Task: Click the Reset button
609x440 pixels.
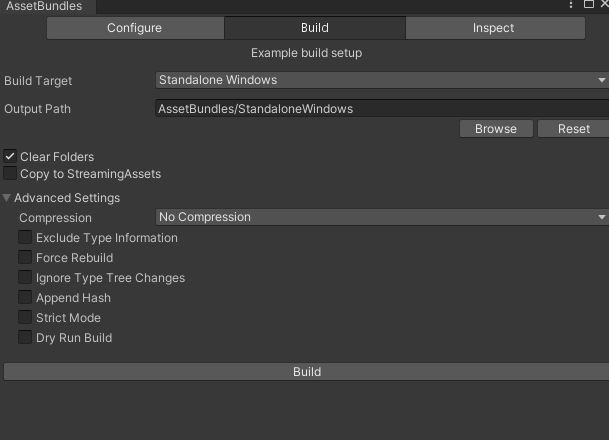Action: 573,129
